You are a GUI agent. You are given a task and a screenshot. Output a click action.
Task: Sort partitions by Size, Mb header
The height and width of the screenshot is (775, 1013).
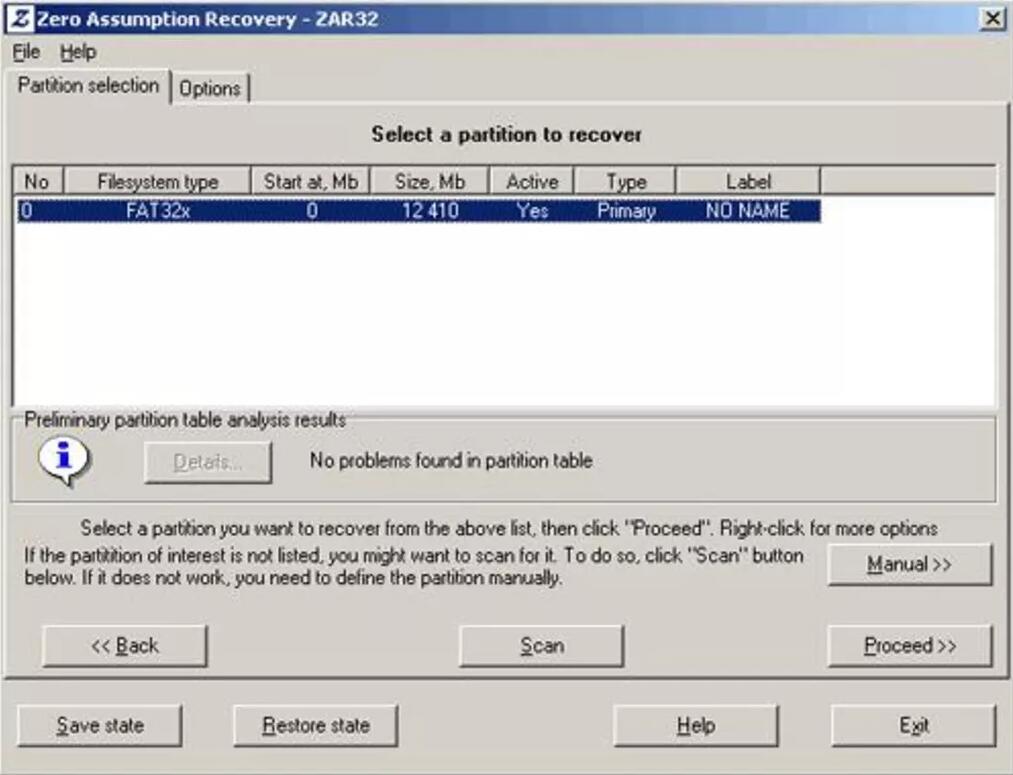pos(430,182)
